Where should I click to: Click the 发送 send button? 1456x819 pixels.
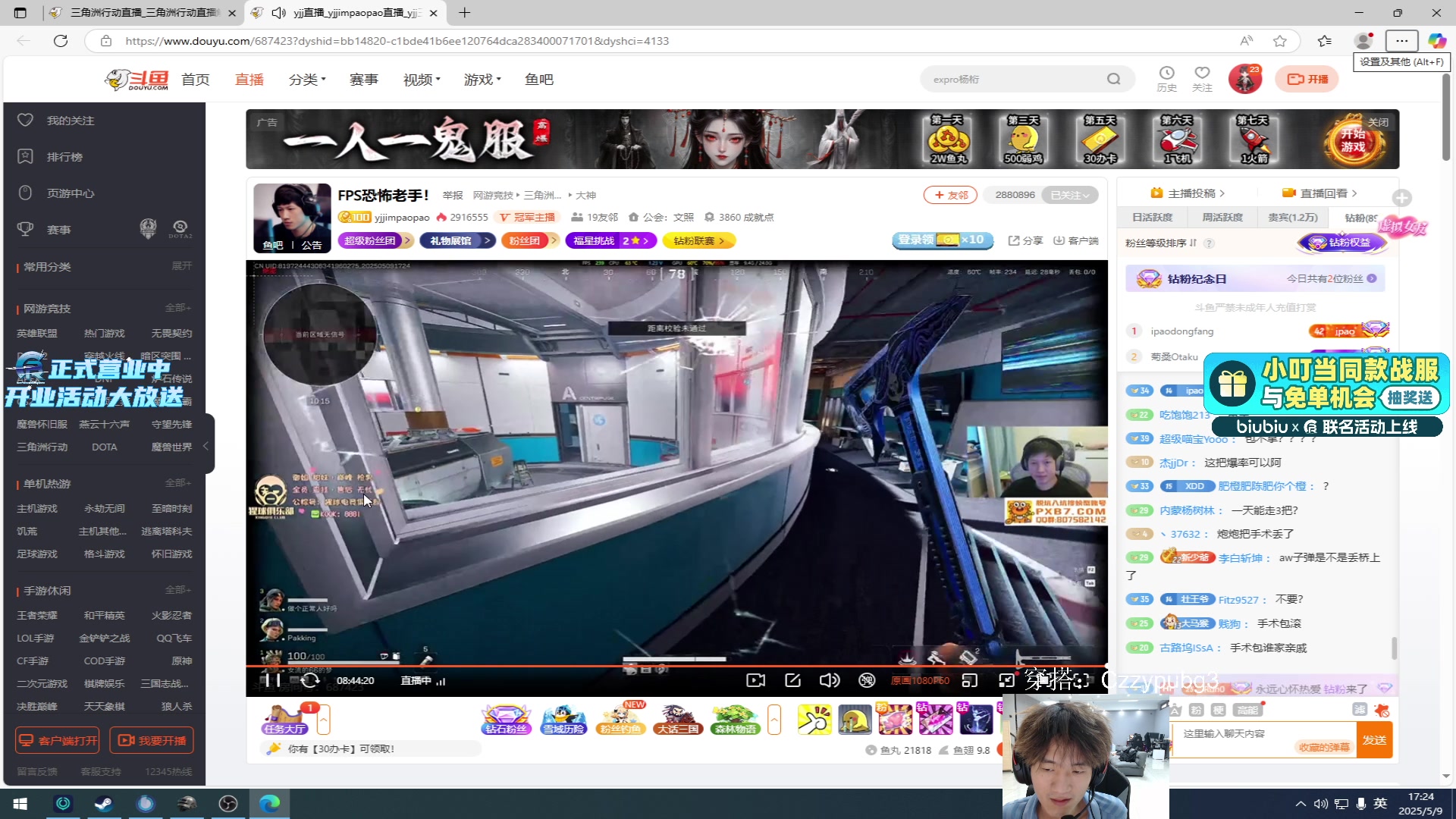point(1374,739)
